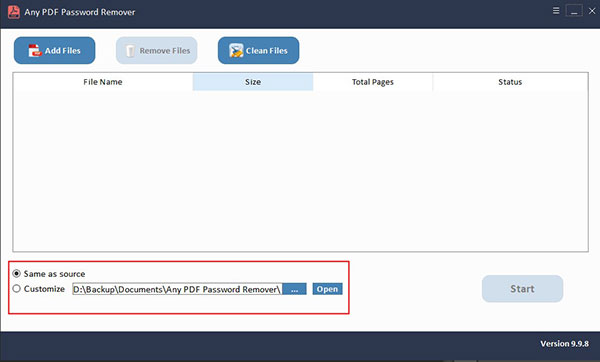Click the broom icon on Clean Files
The image size is (600, 362).
[x=236, y=51]
